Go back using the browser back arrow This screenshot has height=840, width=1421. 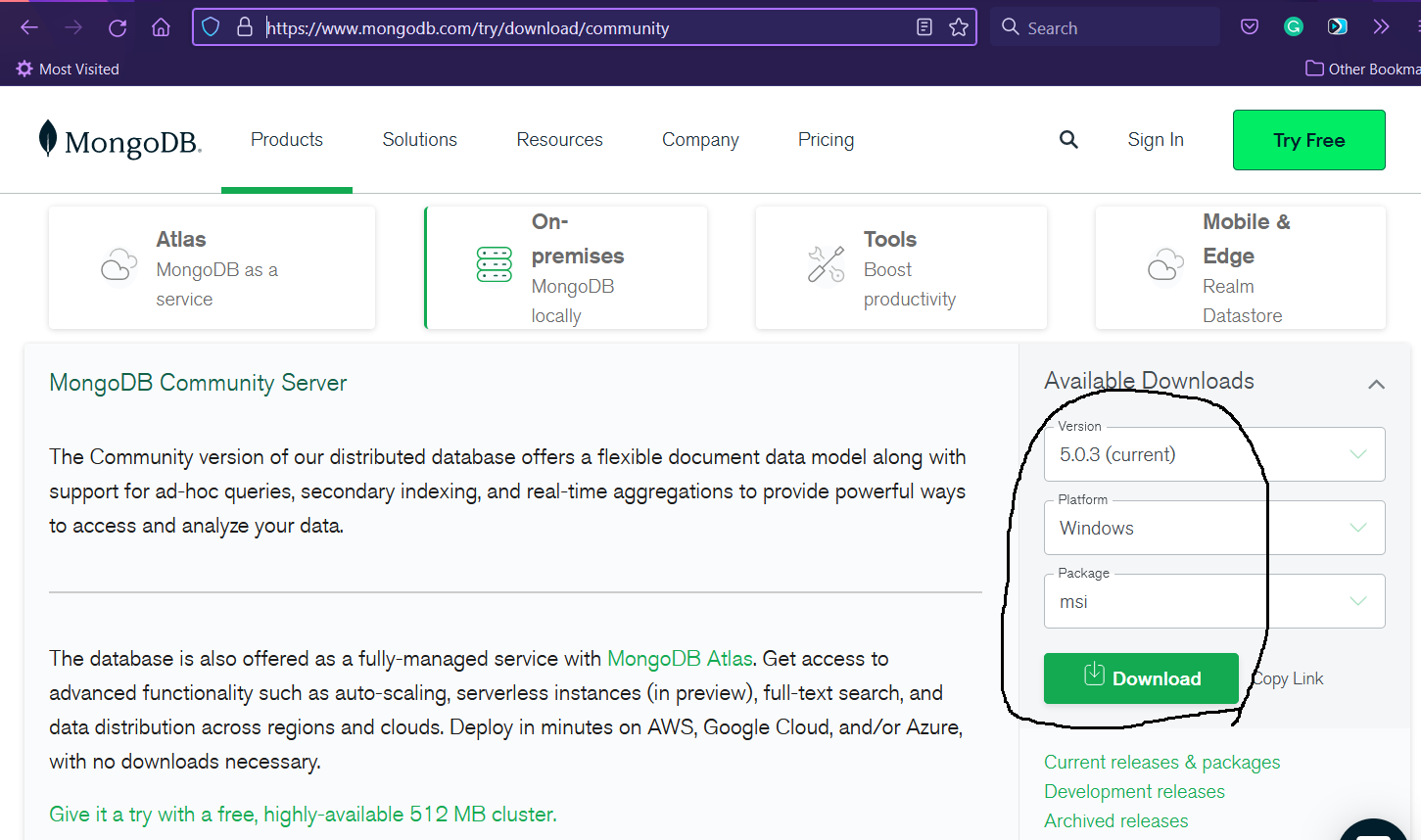[29, 27]
